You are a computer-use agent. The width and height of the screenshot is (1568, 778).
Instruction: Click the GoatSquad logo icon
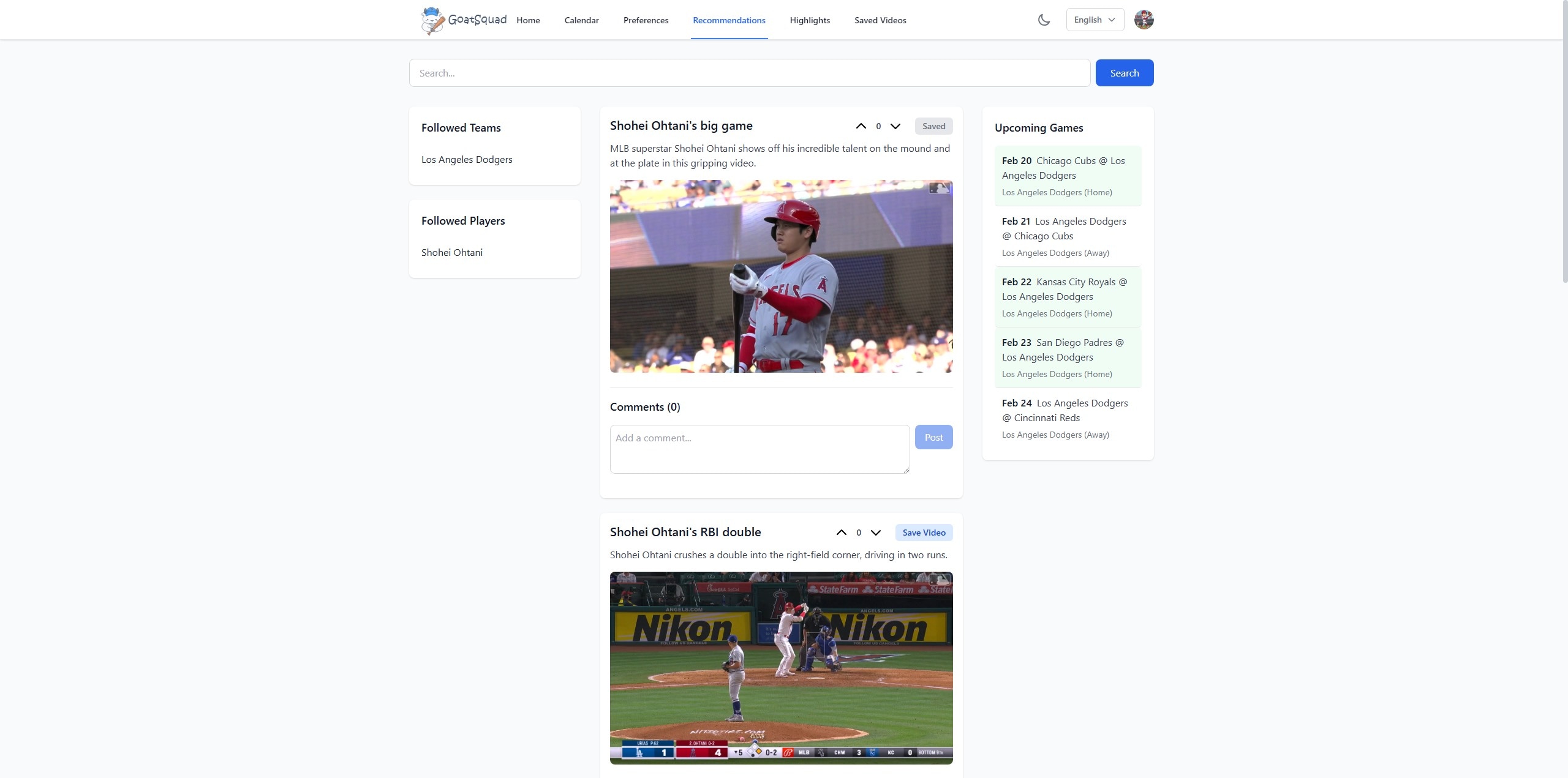(431, 19)
